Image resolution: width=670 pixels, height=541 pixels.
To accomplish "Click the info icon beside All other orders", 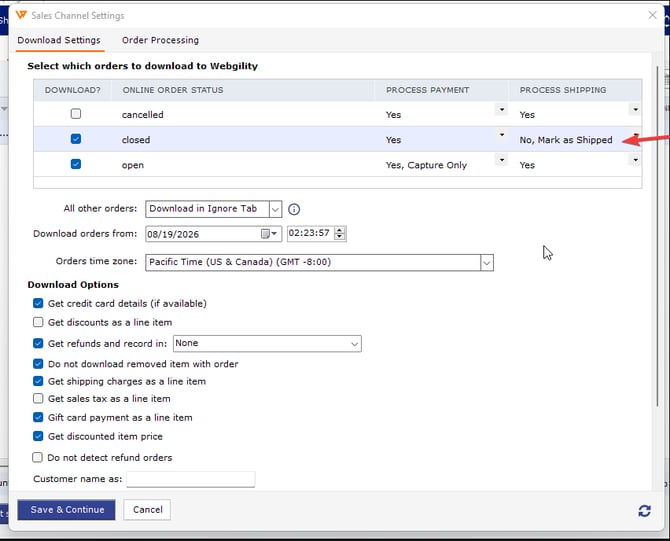I will pyautogui.click(x=294, y=209).
